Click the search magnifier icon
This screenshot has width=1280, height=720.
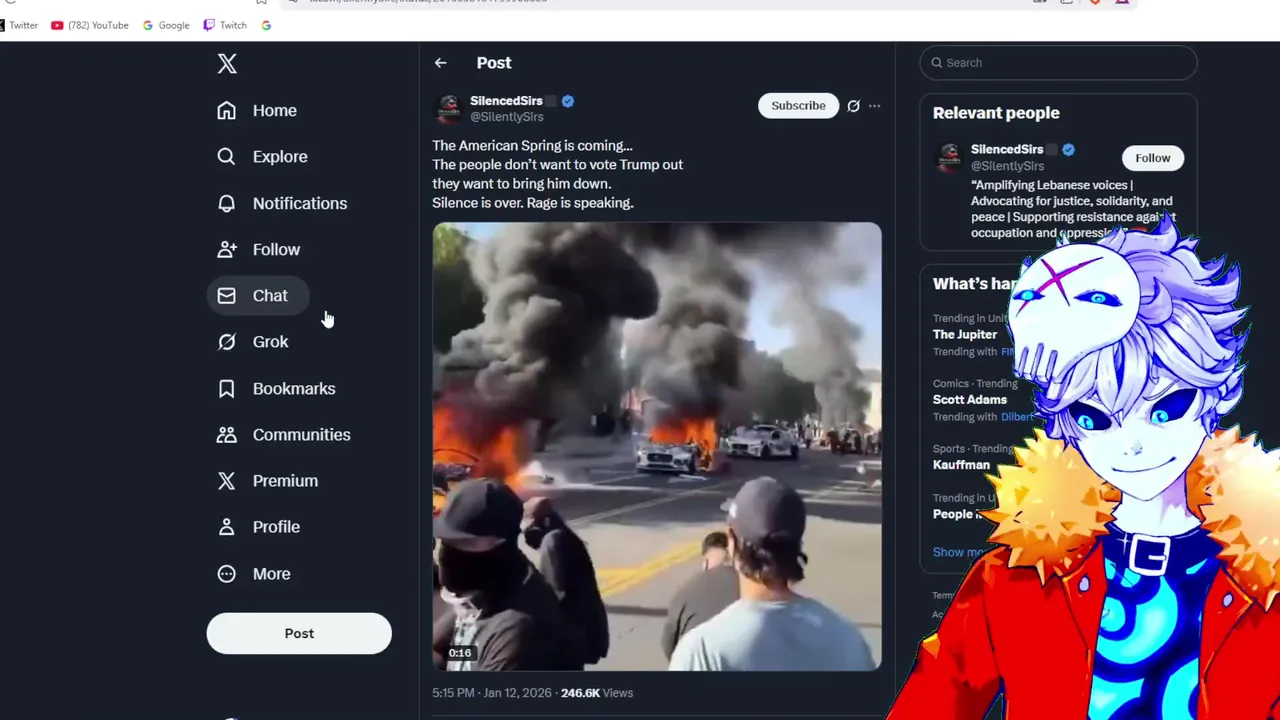937,63
